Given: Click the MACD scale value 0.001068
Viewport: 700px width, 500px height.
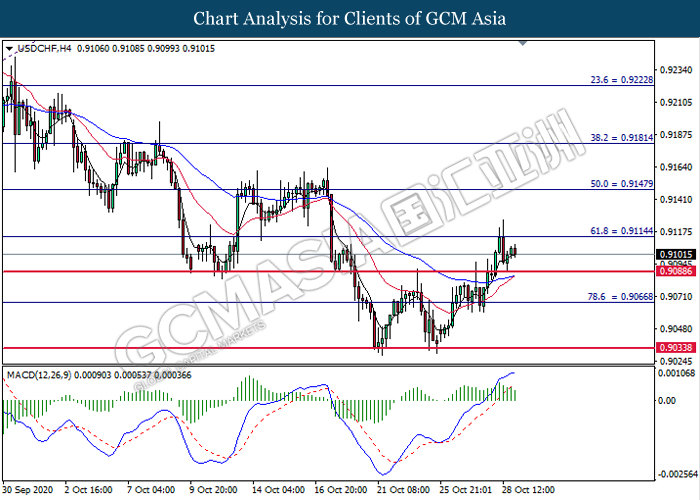Looking at the screenshot, I should click(x=677, y=373).
